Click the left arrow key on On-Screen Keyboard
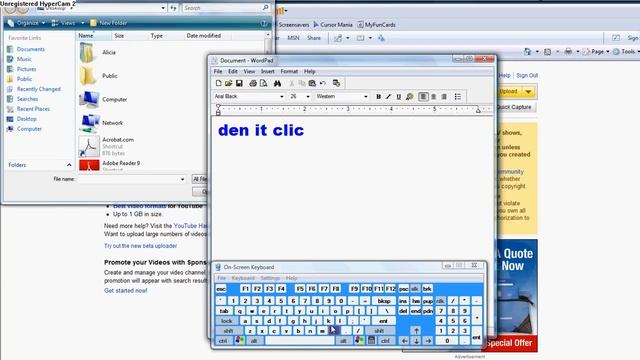 (x=404, y=340)
